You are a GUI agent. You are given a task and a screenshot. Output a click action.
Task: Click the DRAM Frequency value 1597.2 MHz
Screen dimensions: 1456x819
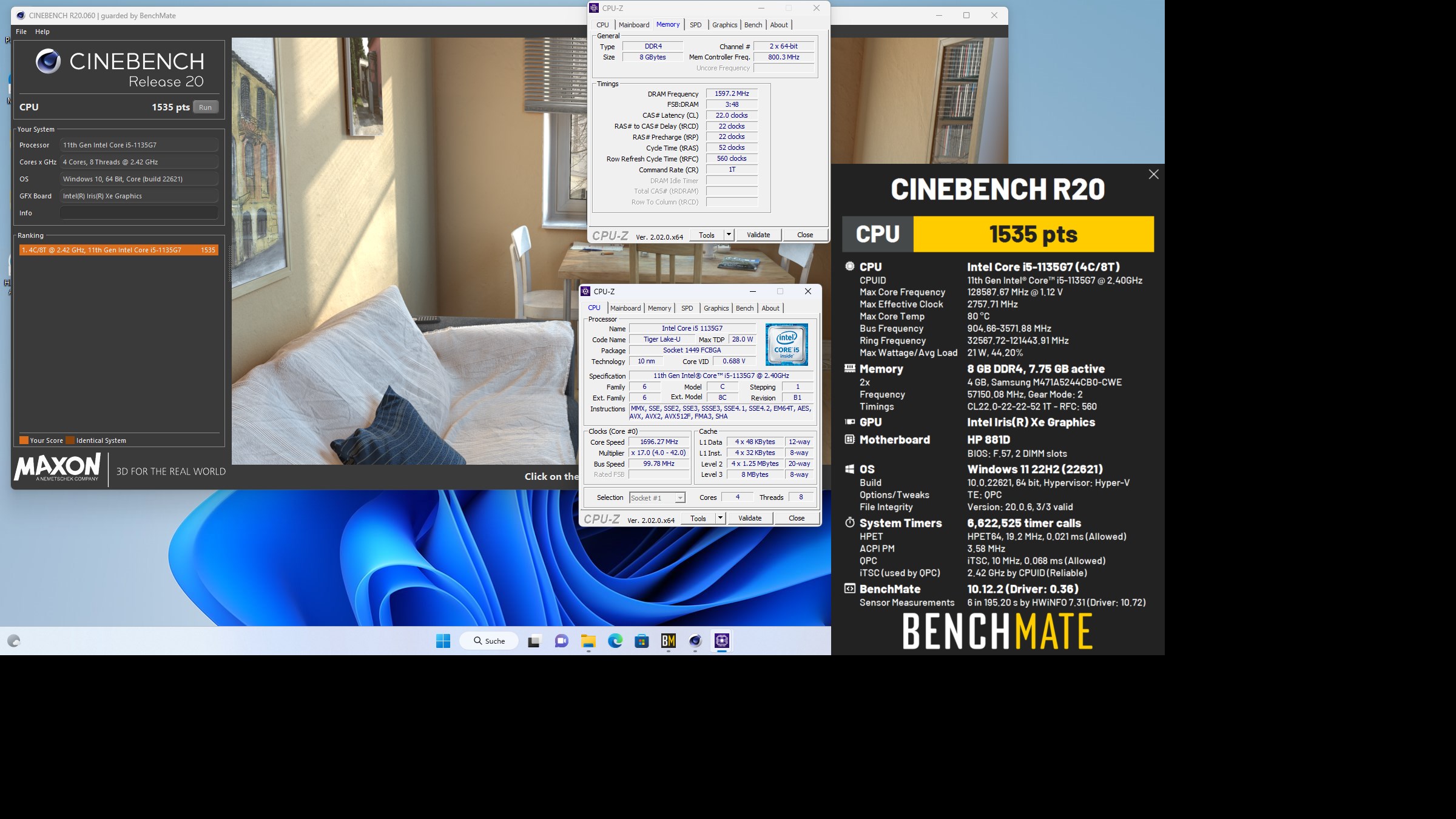(x=732, y=93)
